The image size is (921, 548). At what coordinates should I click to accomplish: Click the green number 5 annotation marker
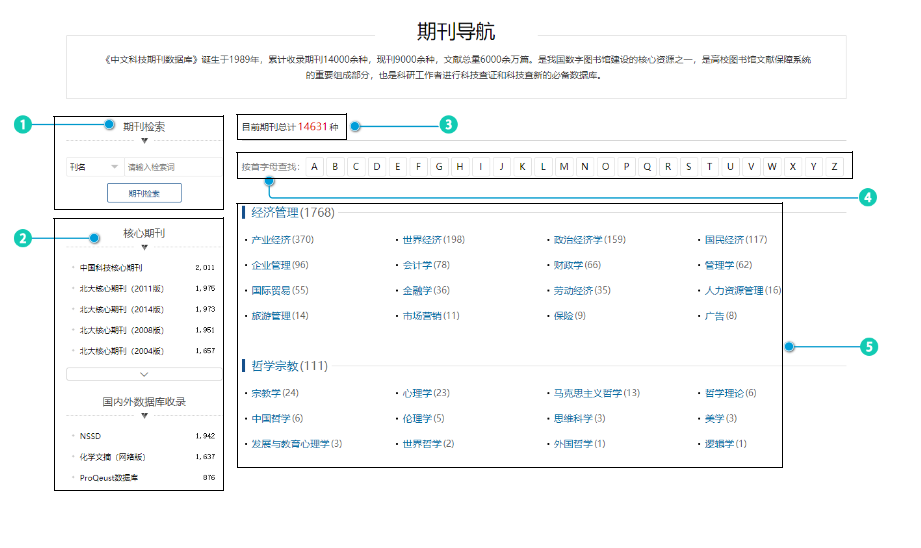(868, 347)
